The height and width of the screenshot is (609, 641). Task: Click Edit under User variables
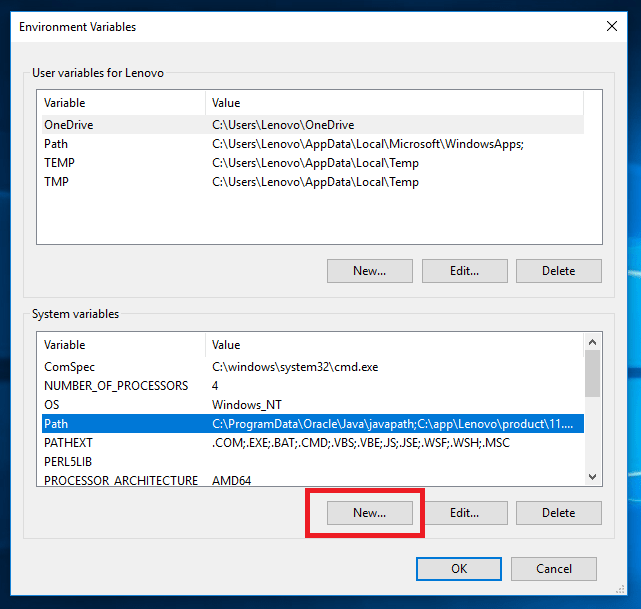(464, 271)
